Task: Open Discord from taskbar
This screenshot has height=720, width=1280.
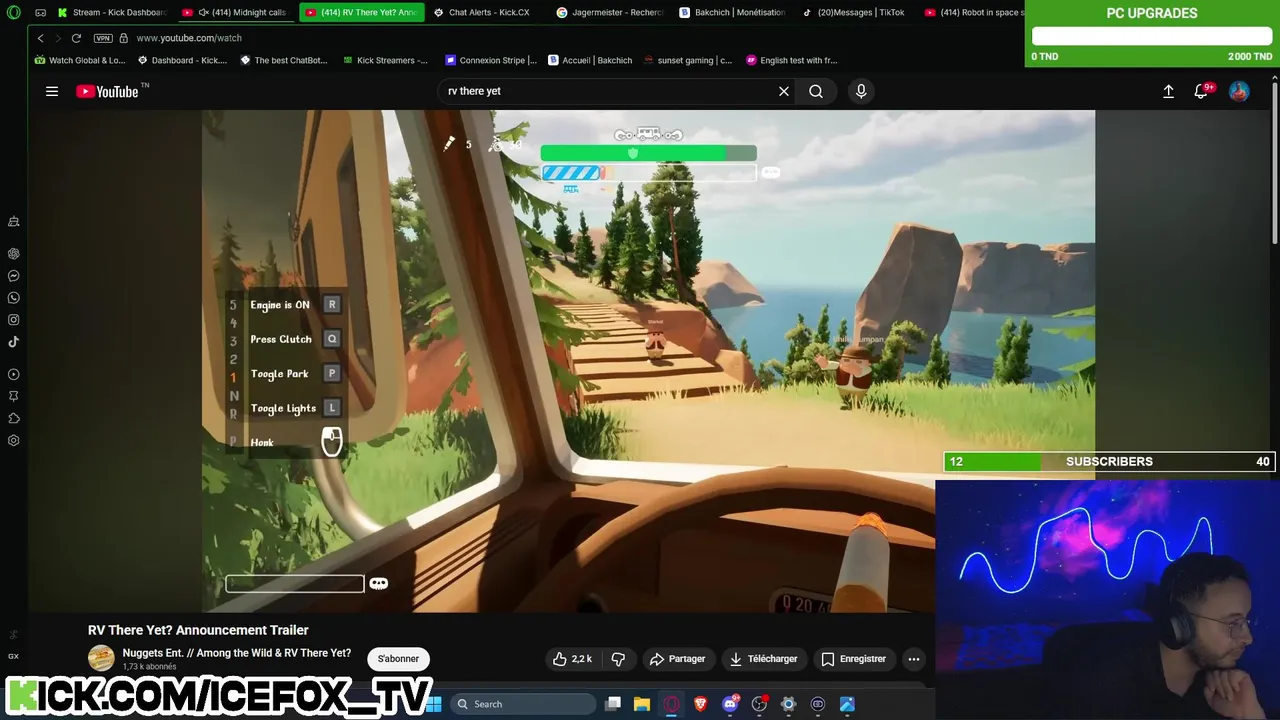Action: point(730,704)
